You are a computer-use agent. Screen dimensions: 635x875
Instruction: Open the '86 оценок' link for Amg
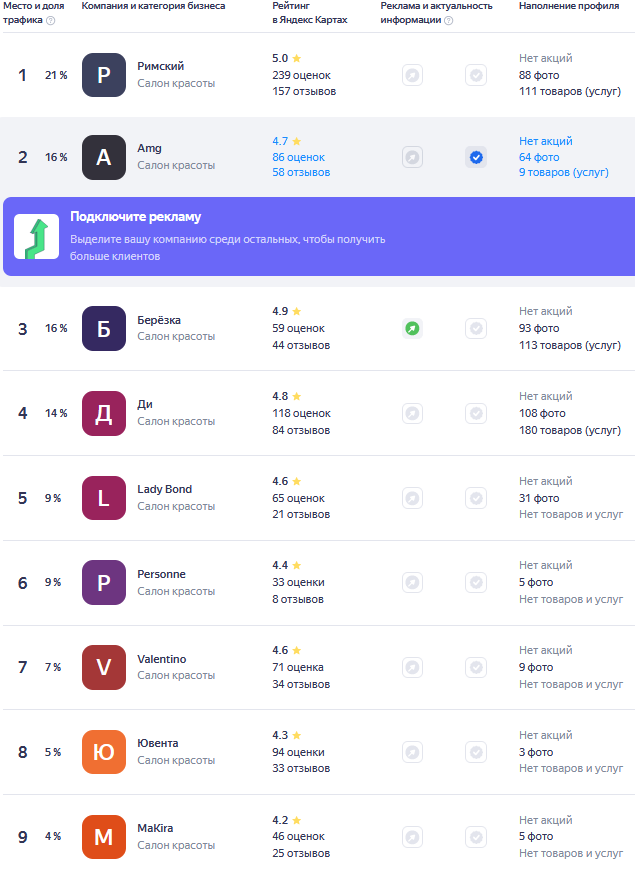299,157
